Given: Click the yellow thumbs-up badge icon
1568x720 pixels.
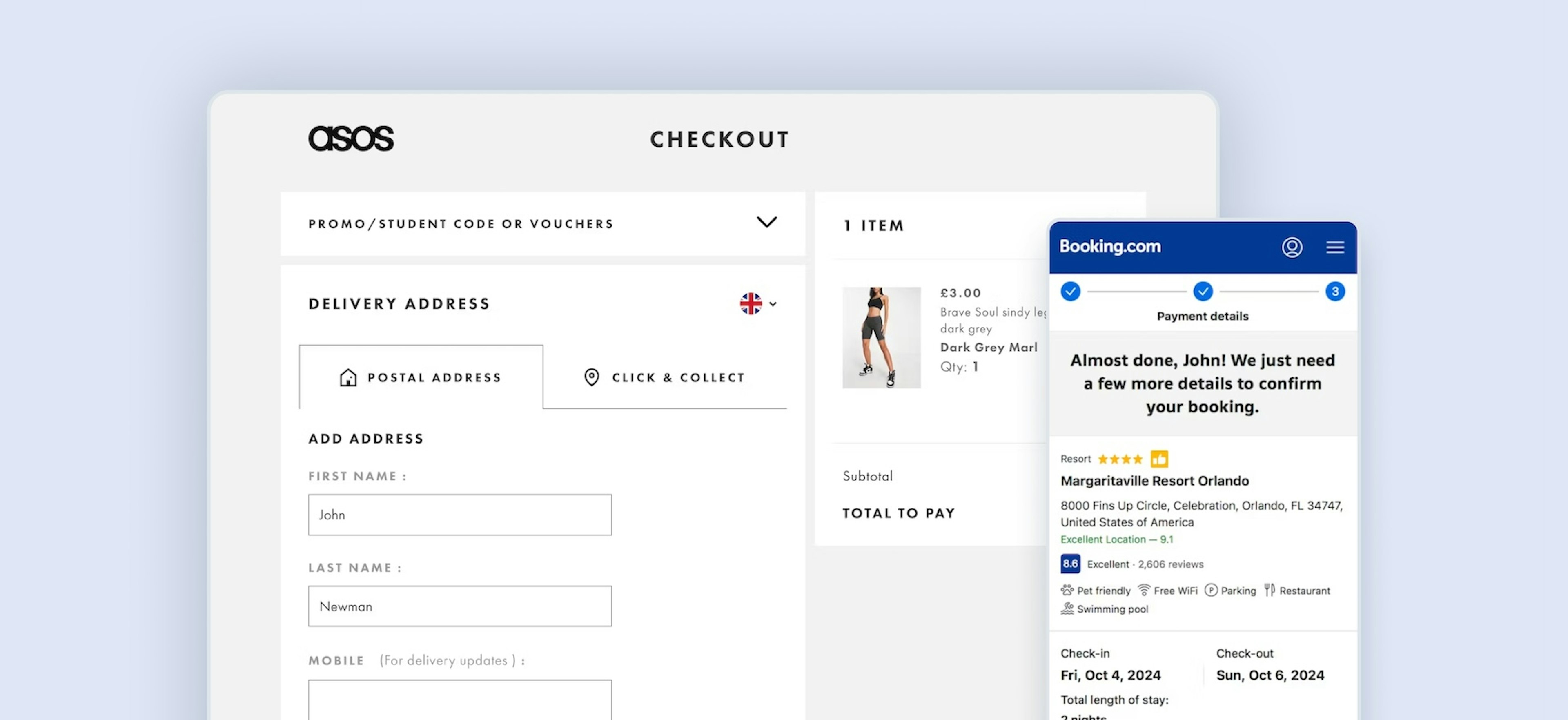Looking at the screenshot, I should [x=1159, y=458].
